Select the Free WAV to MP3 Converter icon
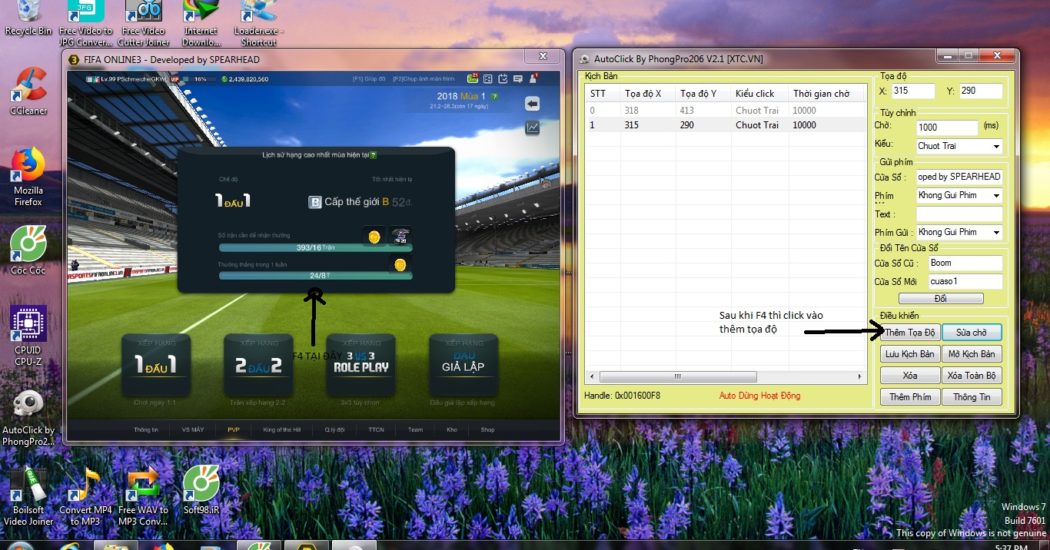 (143, 496)
